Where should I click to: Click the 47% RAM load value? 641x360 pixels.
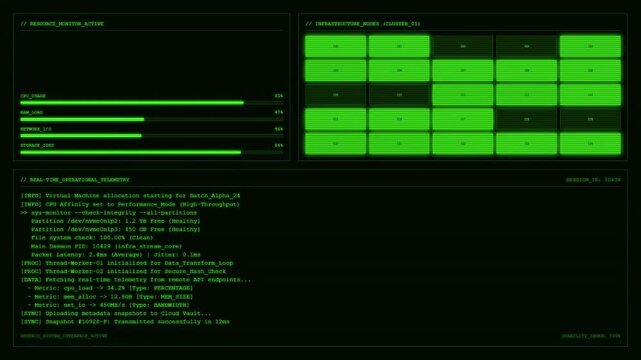(279, 112)
